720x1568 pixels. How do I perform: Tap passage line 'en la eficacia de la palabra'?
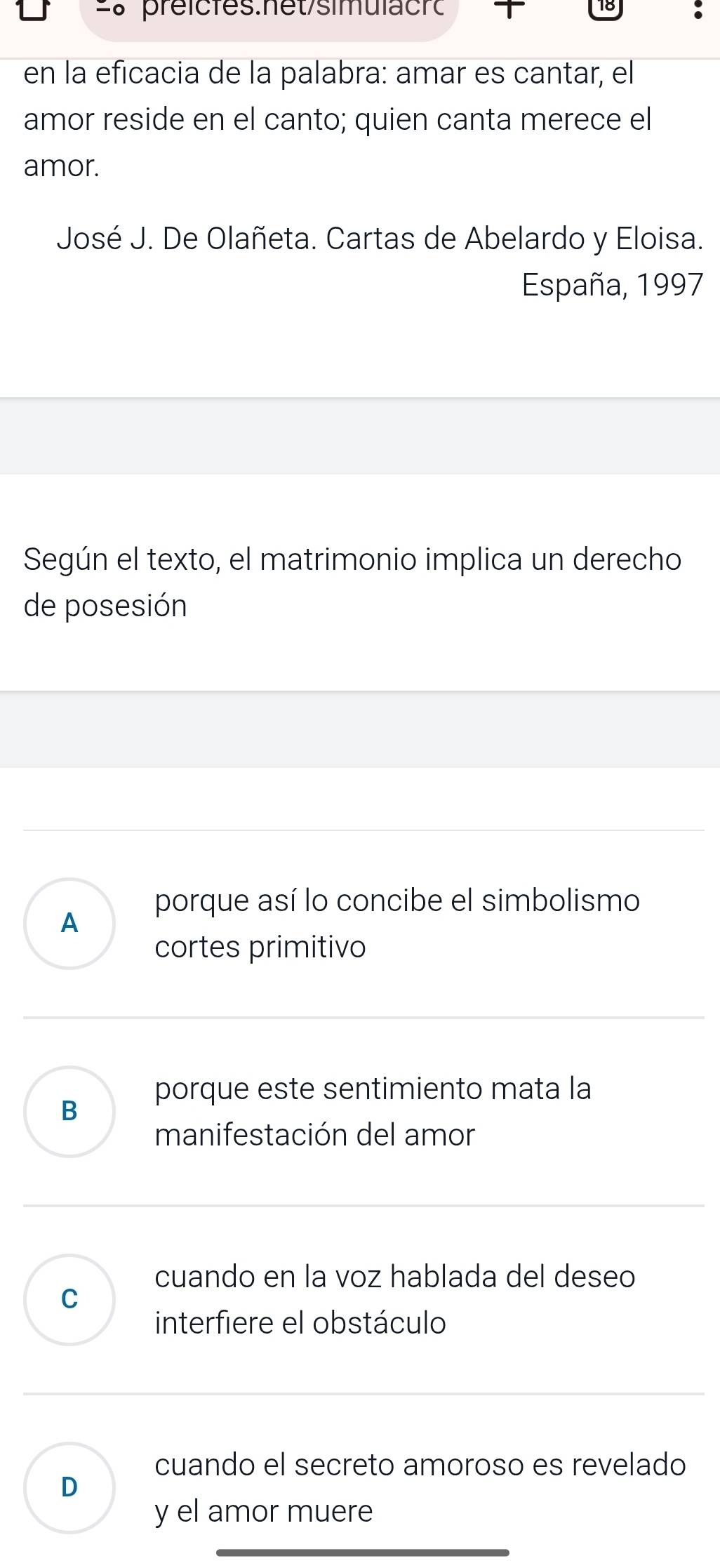(x=328, y=74)
